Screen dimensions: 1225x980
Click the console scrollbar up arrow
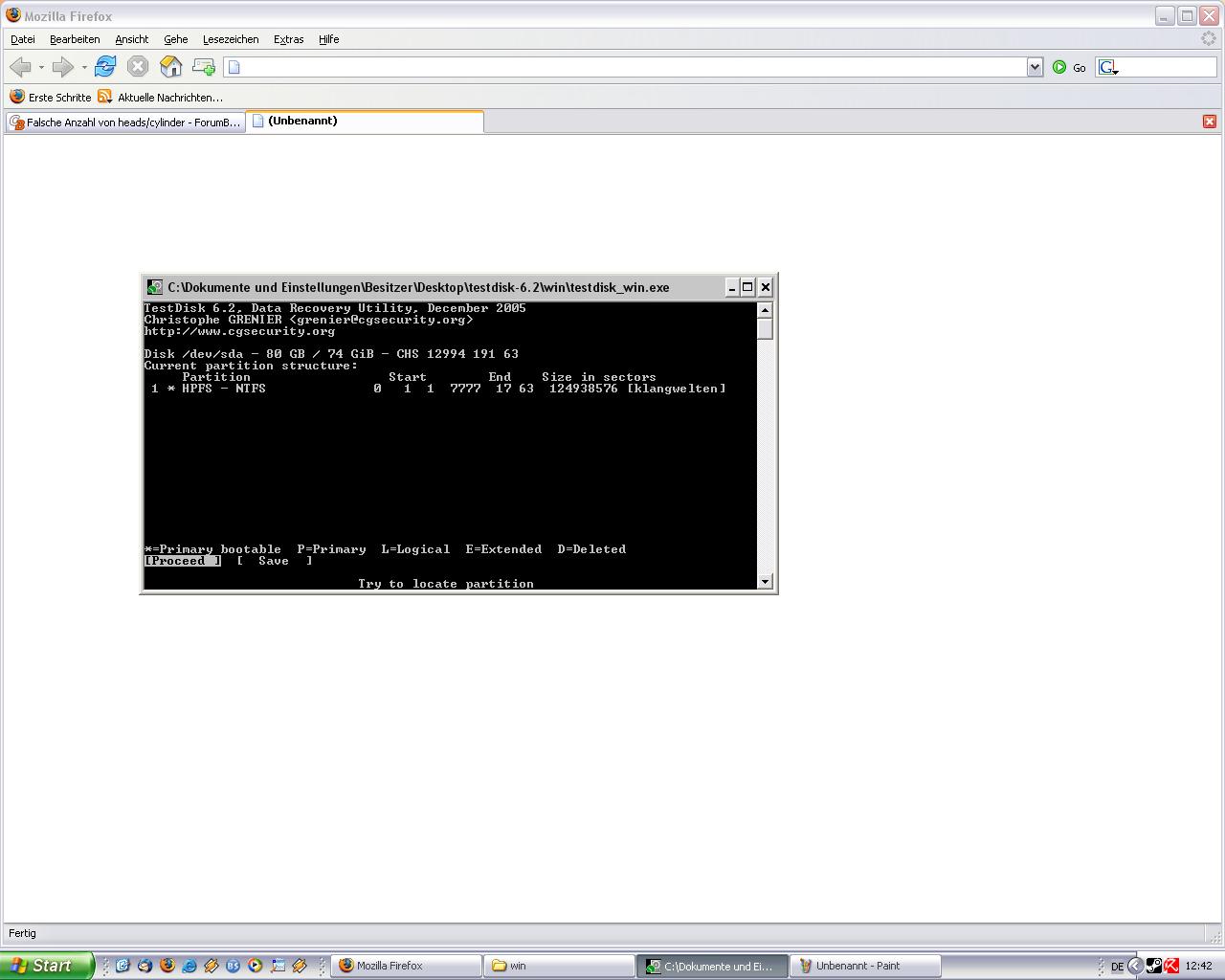coord(765,309)
